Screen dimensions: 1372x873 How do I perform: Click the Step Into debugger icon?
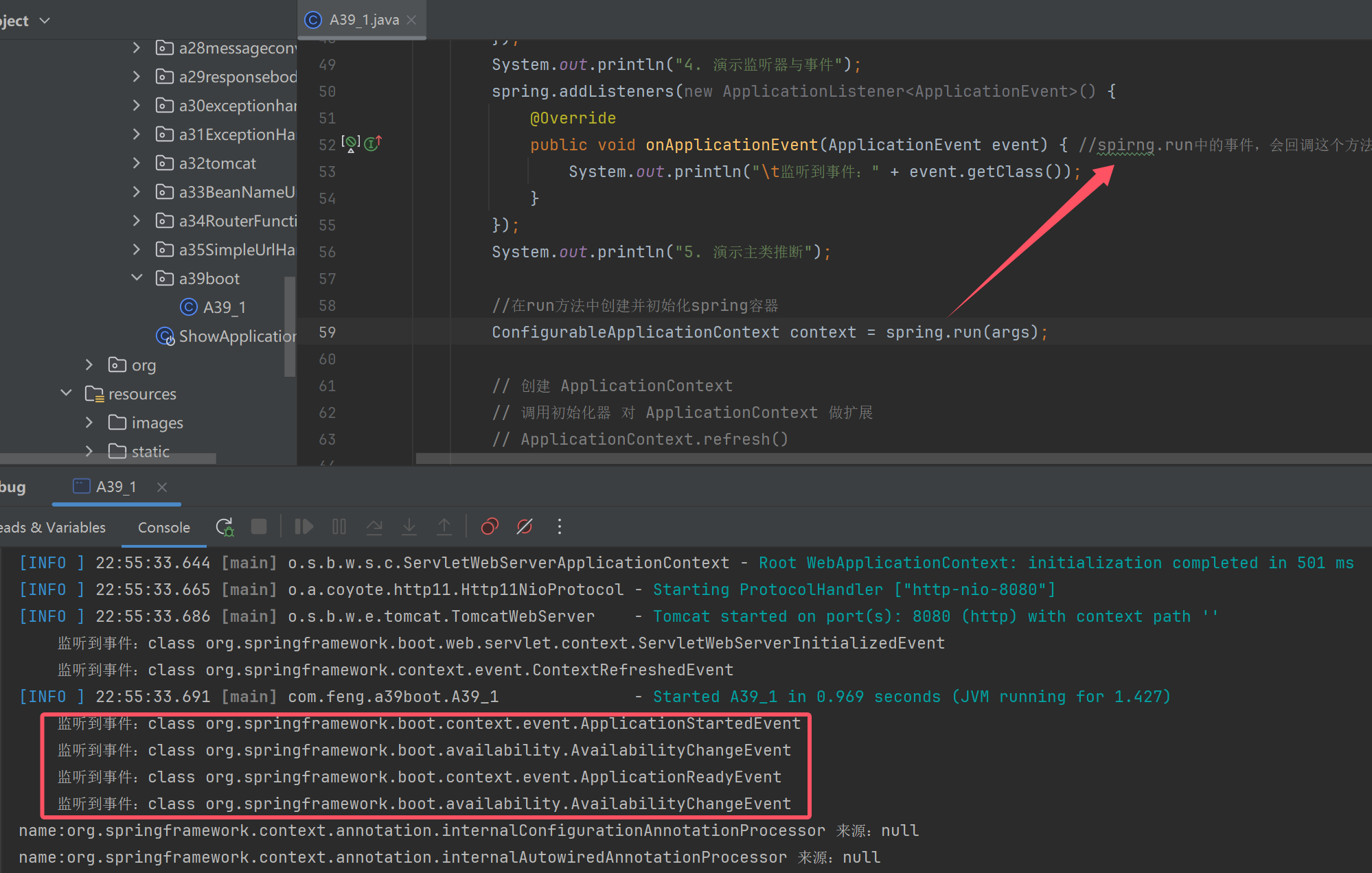tap(409, 526)
